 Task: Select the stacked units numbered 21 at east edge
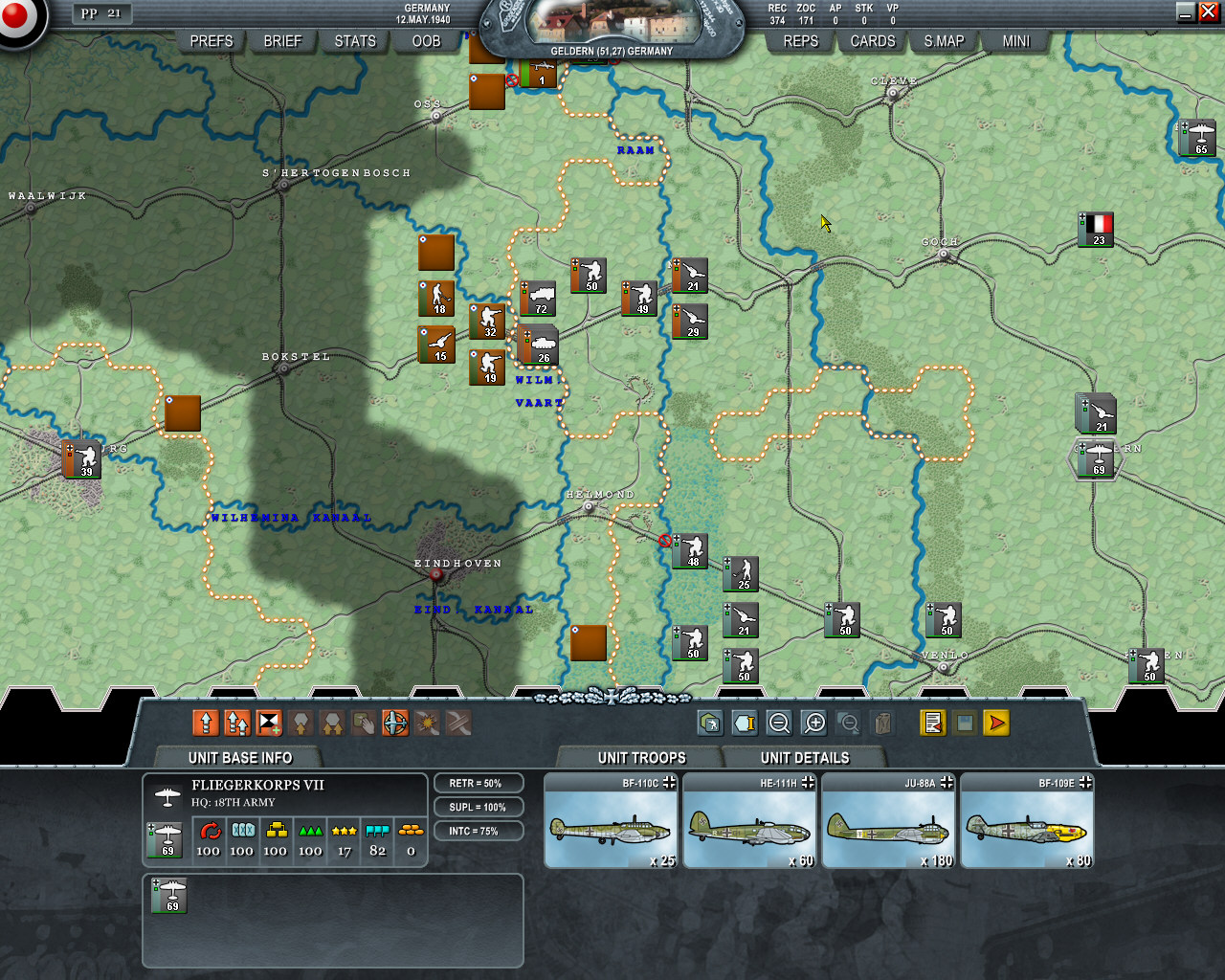tap(1097, 413)
